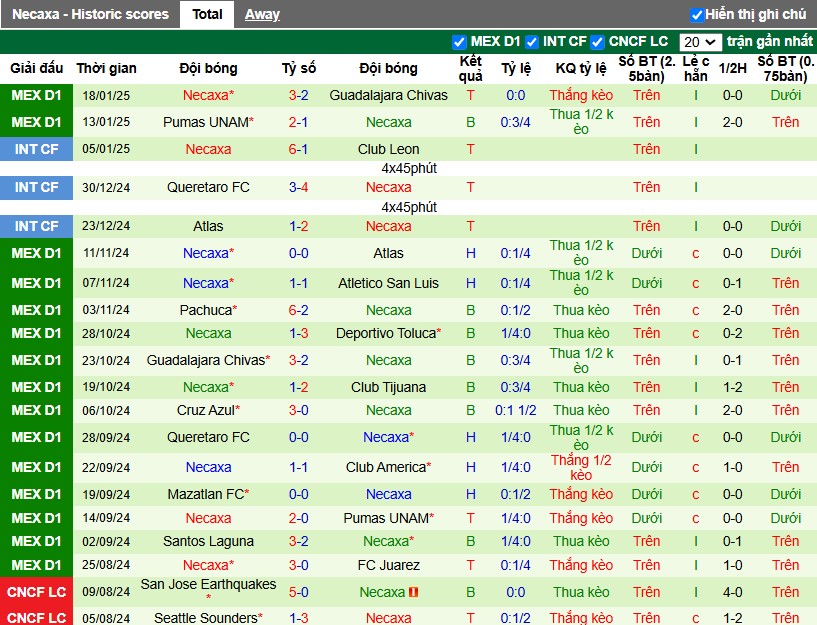The image size is (817, 625).
Task: Click the Tỷ số column header
Action: (298, 68)
